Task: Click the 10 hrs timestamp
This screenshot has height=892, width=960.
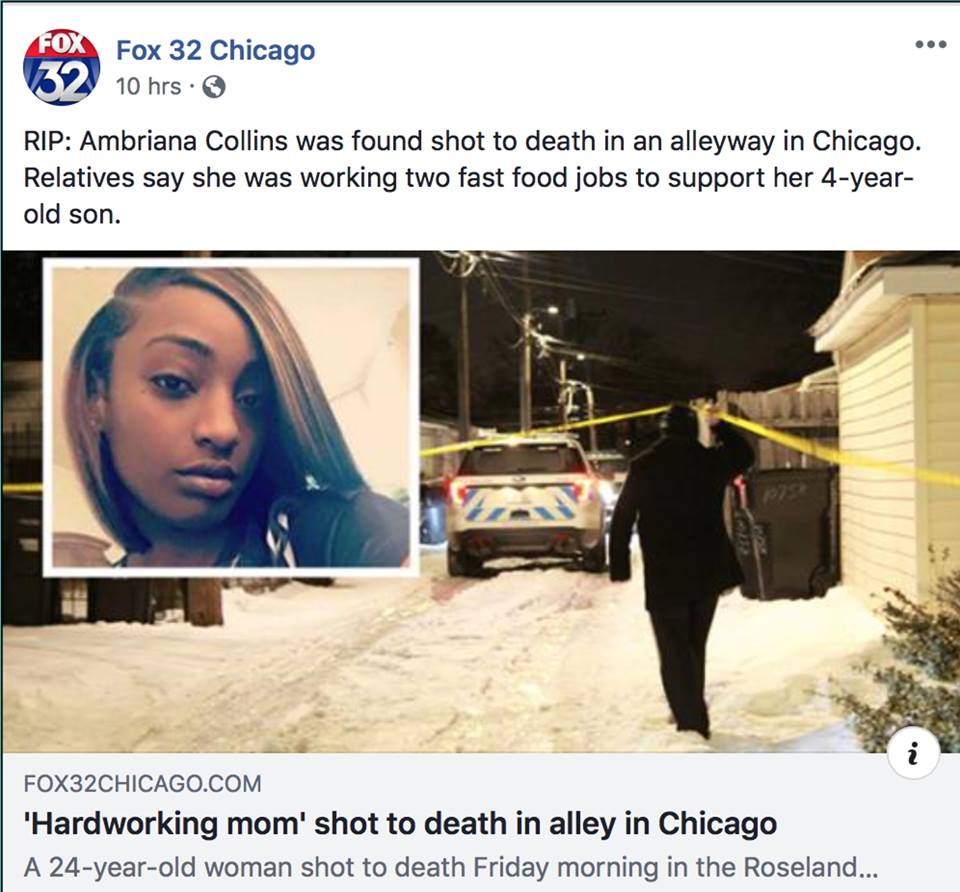Action: [x=149, y=87]
